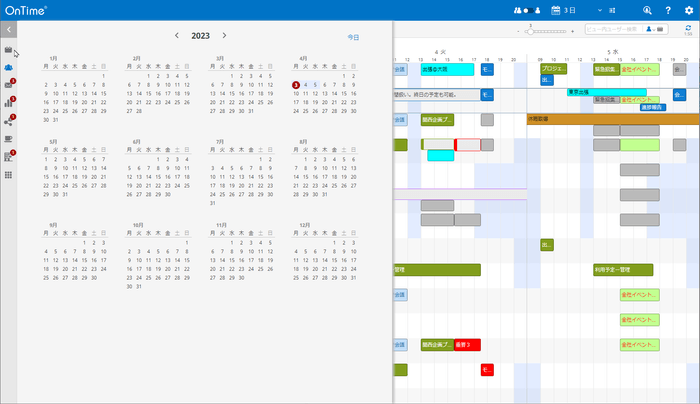The height and width of the screenshot is (404, 700).
Task: Click the zoom slider handle
Action: [x=530, y=31]
